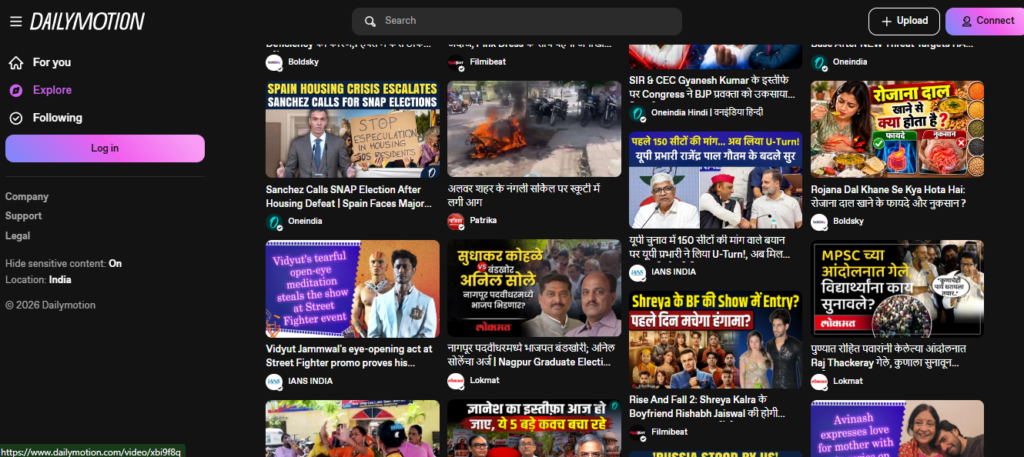Click © 2026 Dailymotion text

point(50,306)
